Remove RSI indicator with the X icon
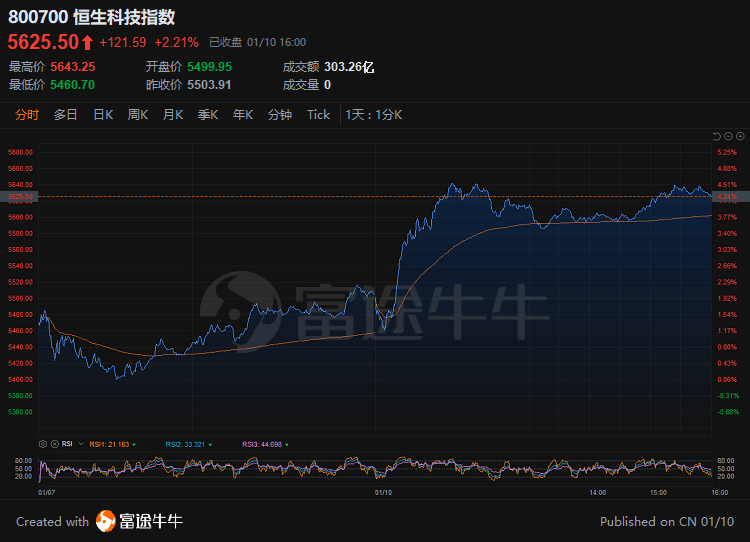Viewport: 750px width, 542px height. [54, 443]
